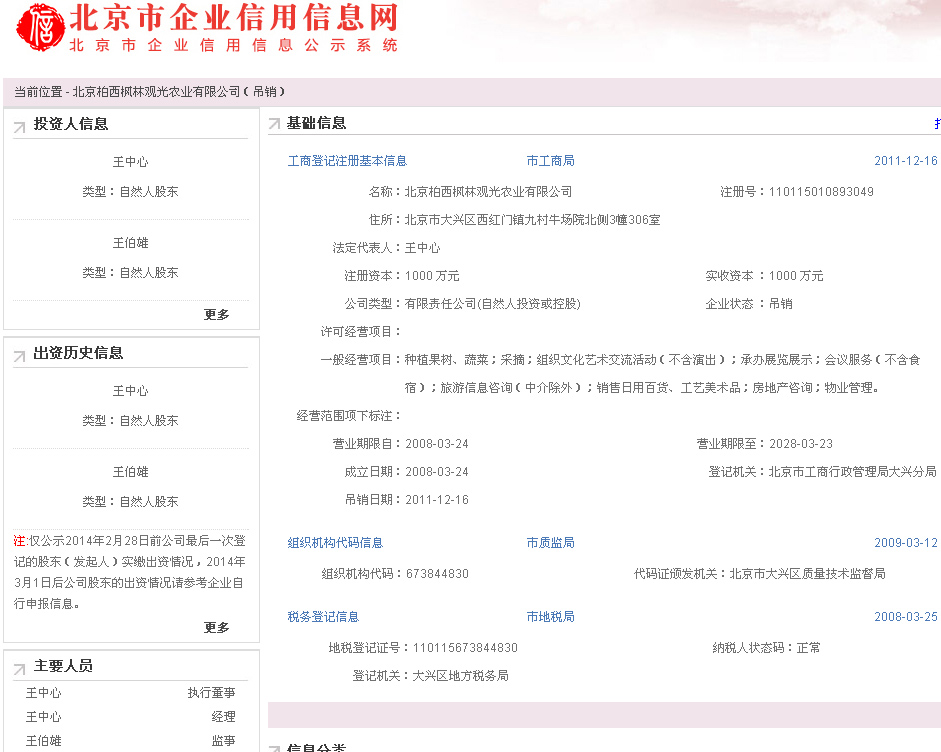Click the address 北京市大兴区西红门镇九村牛场院北侧3幢306室

point(532,220)
